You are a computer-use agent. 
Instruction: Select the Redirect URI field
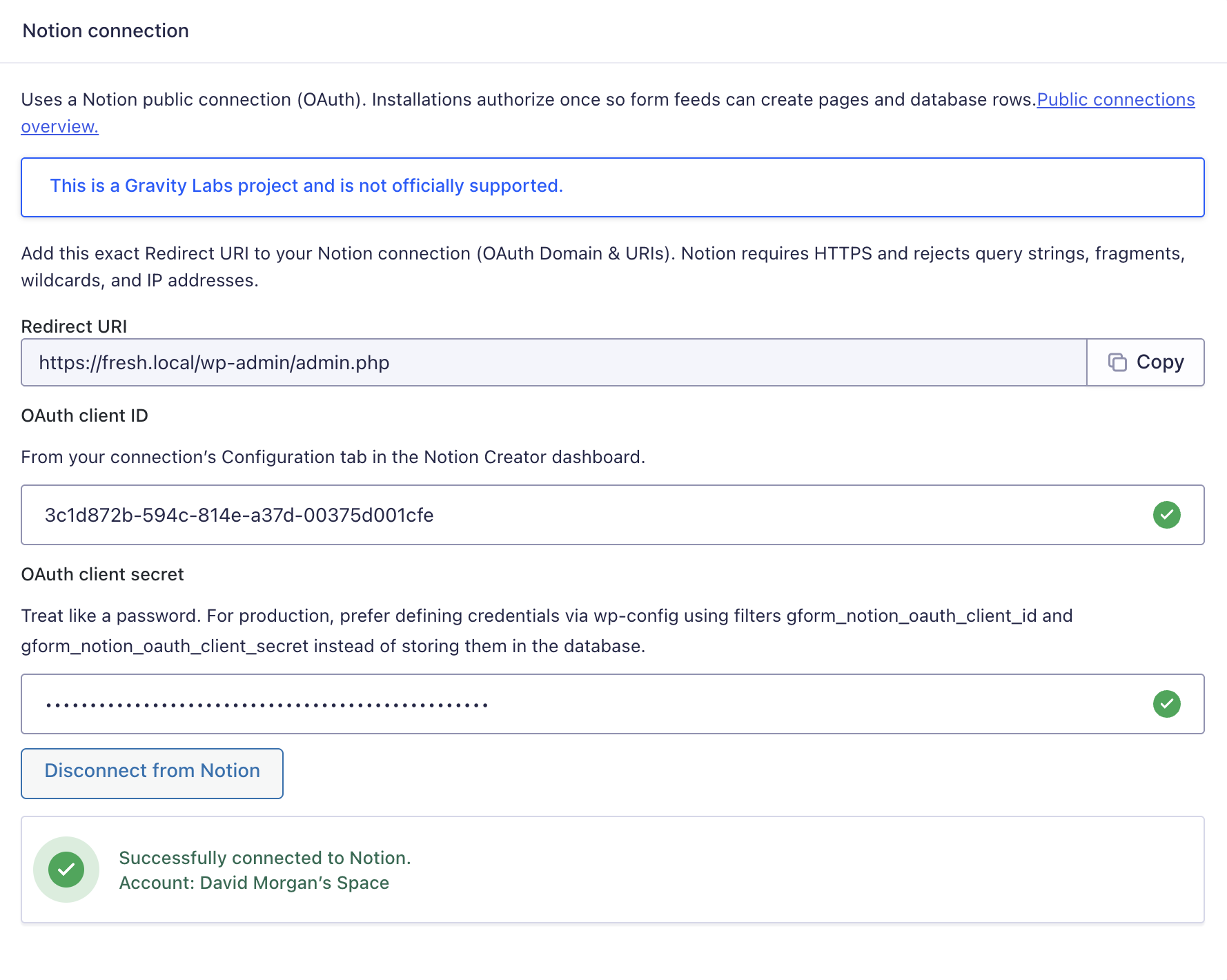(x=554, y=362)
